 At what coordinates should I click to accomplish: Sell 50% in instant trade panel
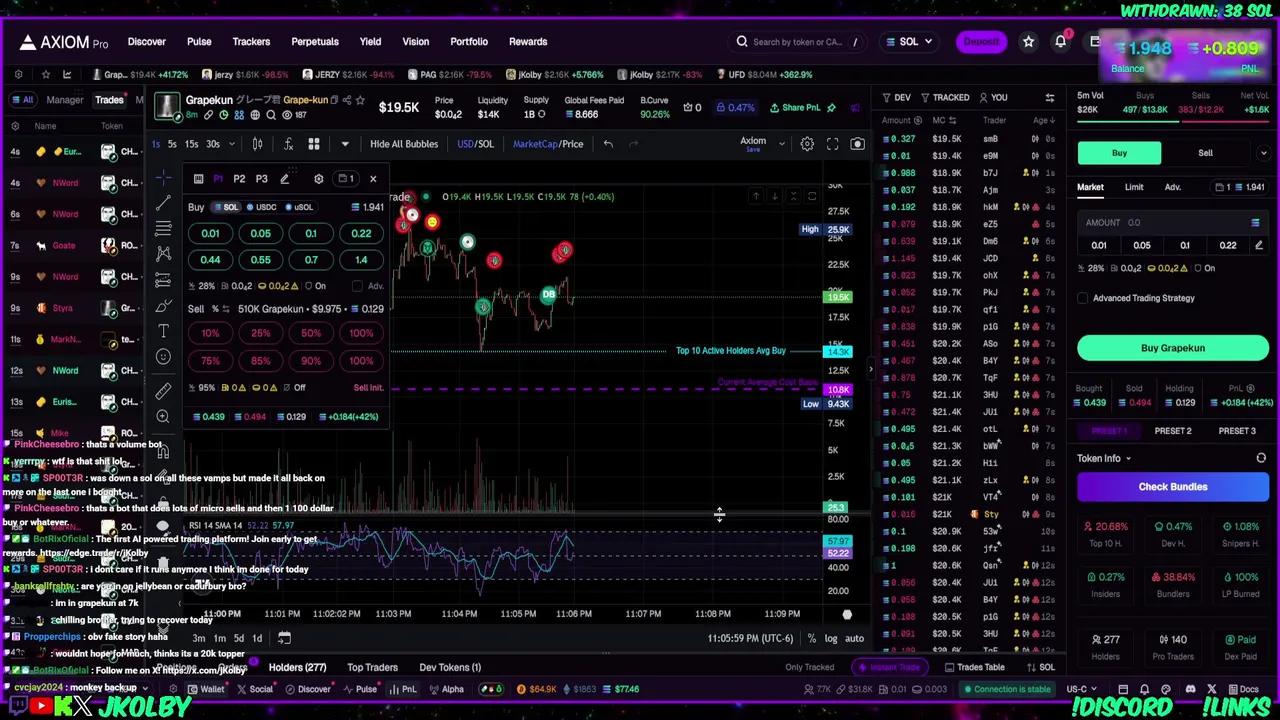pyautogui.click(x=311, y=333)
